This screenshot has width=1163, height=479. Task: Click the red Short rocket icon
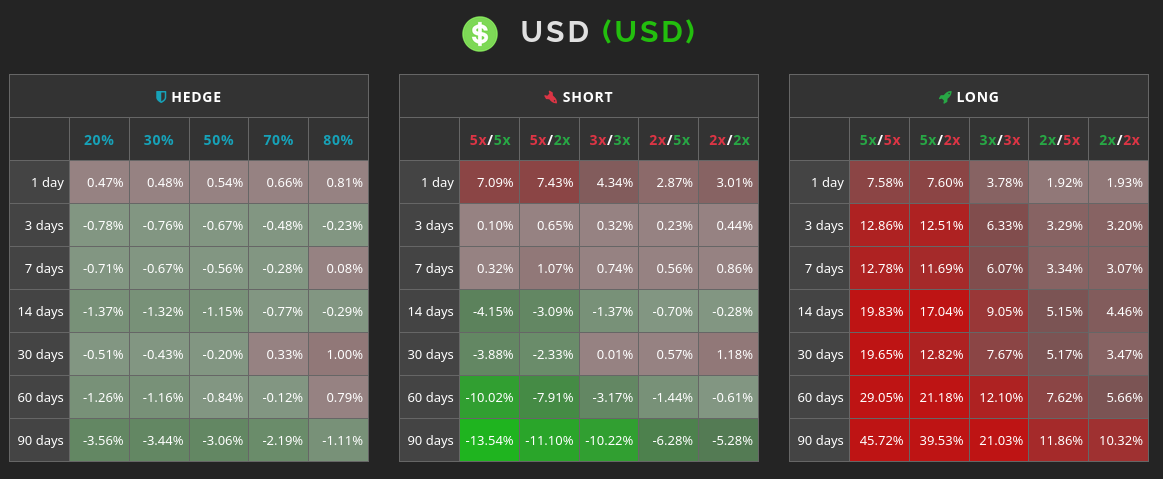pyautogui.click(x=550, y=96)
